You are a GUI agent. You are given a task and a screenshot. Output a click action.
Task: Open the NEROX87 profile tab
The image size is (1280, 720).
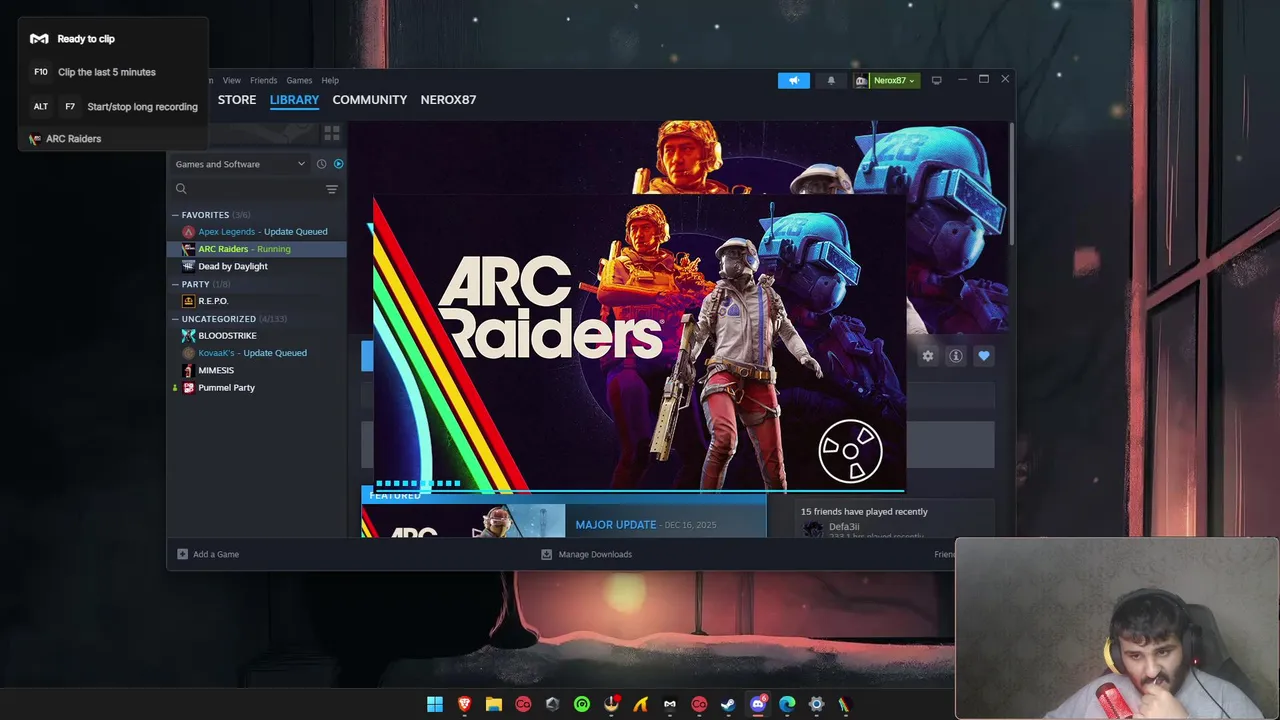pyautogui.click(x=448, y=100)
